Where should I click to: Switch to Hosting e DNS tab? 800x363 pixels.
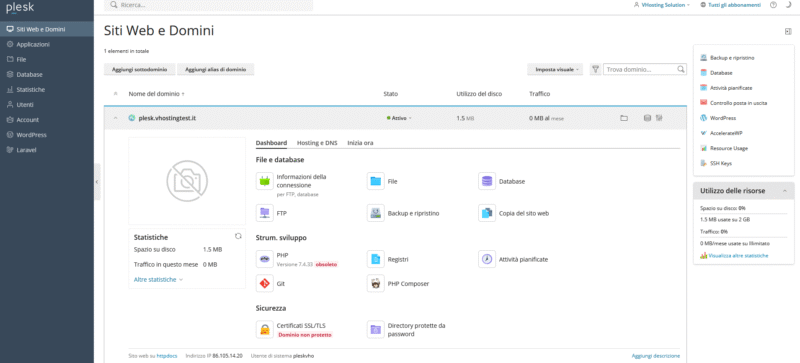pyautogui.click(x=317, y=143)
